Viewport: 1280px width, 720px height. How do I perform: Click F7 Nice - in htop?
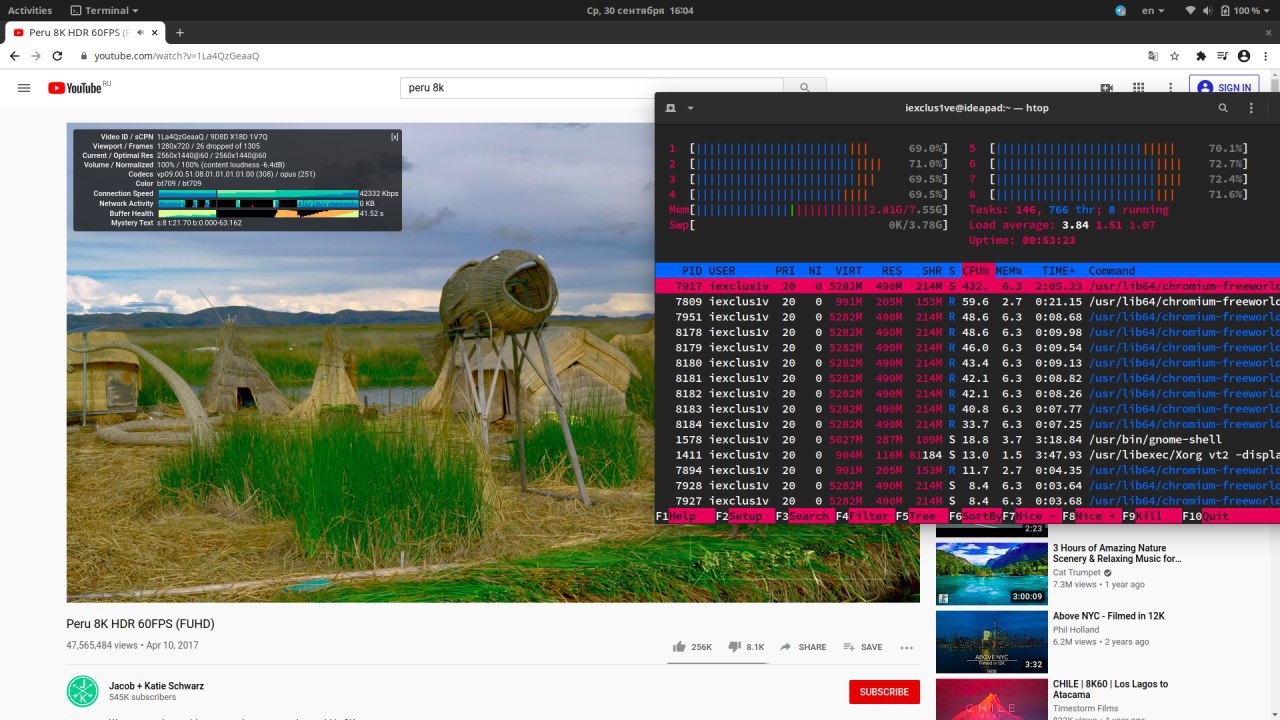1029,516
